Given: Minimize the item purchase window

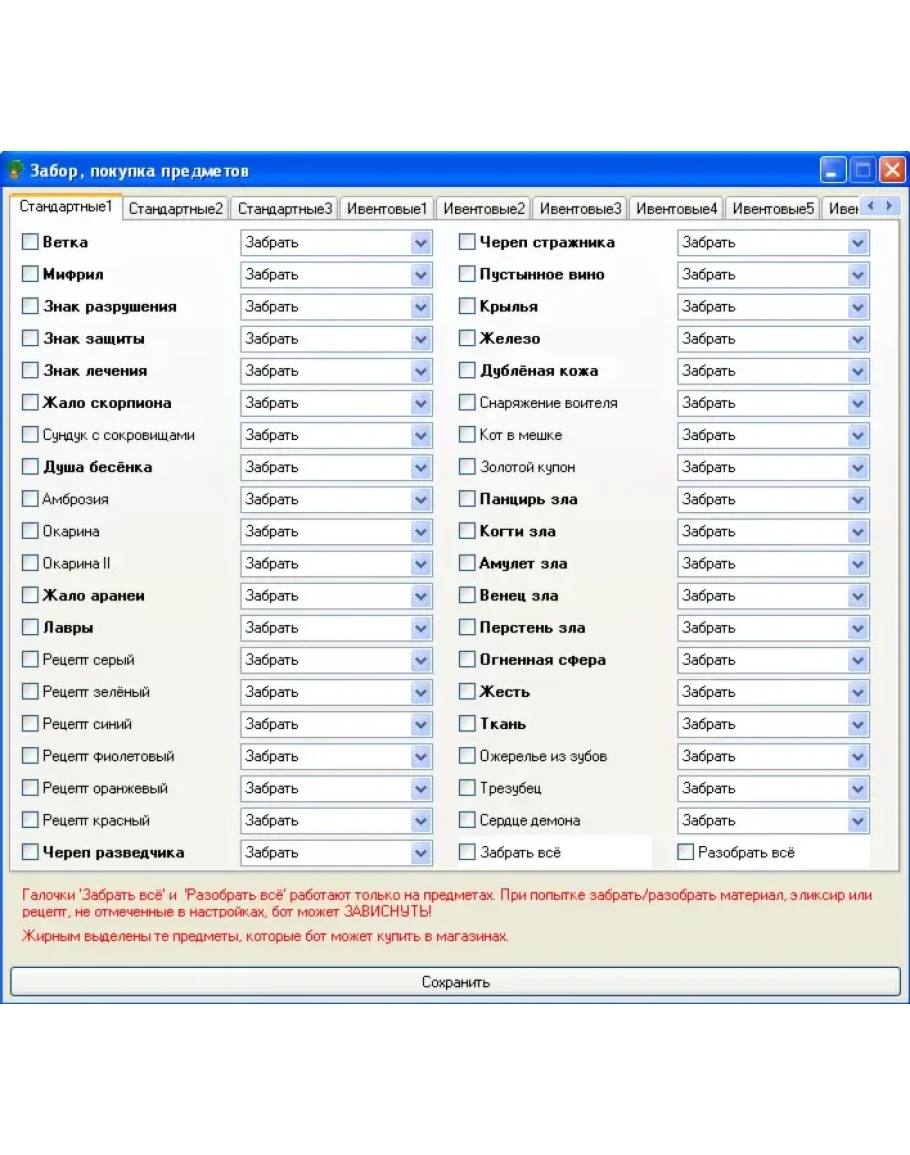Looking at the screenshot, I should 833,170.
